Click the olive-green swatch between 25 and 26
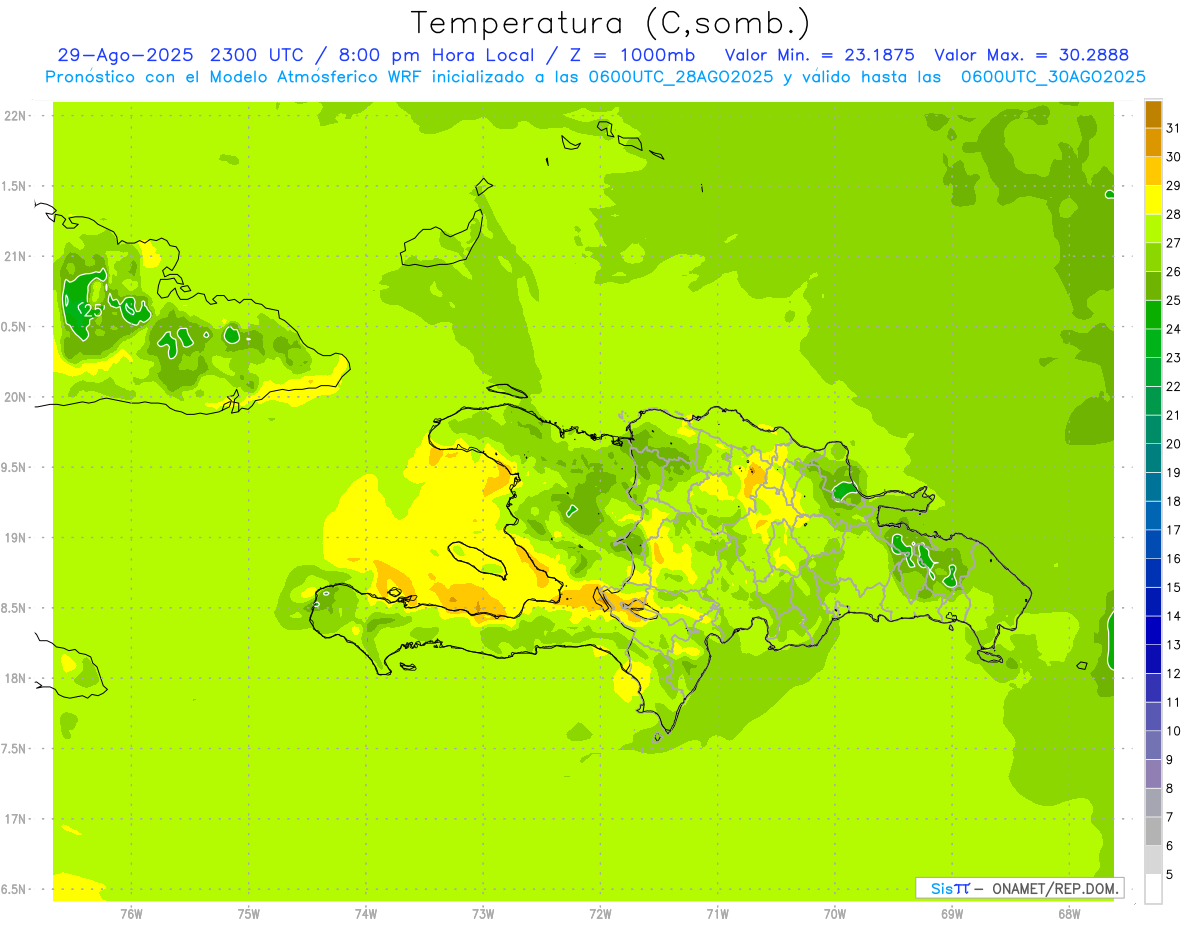This screenshot has height=927, width=1200. [1153, 286]
